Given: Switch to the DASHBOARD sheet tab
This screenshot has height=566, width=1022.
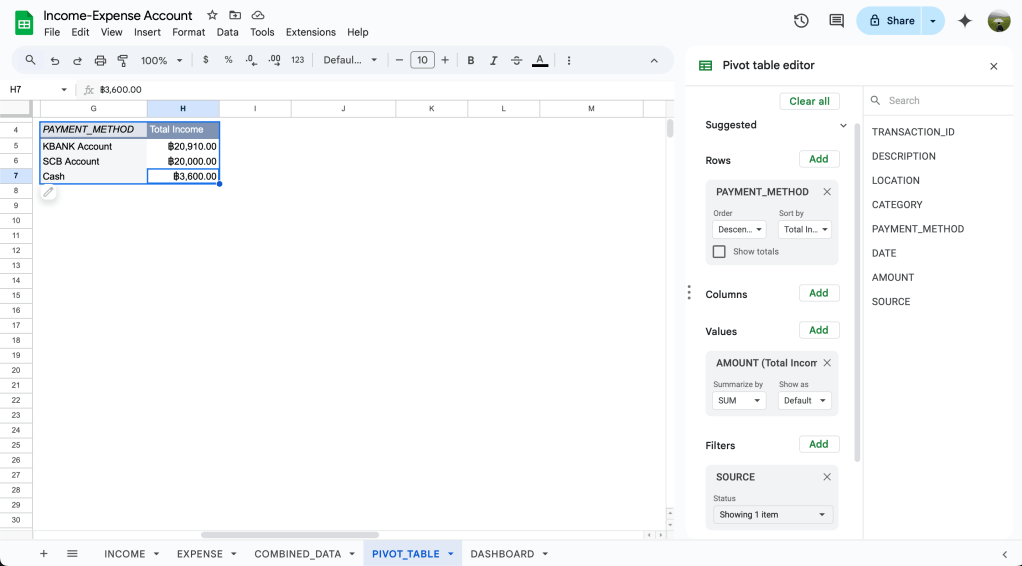Looking at the screenshot, I should pos(502,554).
